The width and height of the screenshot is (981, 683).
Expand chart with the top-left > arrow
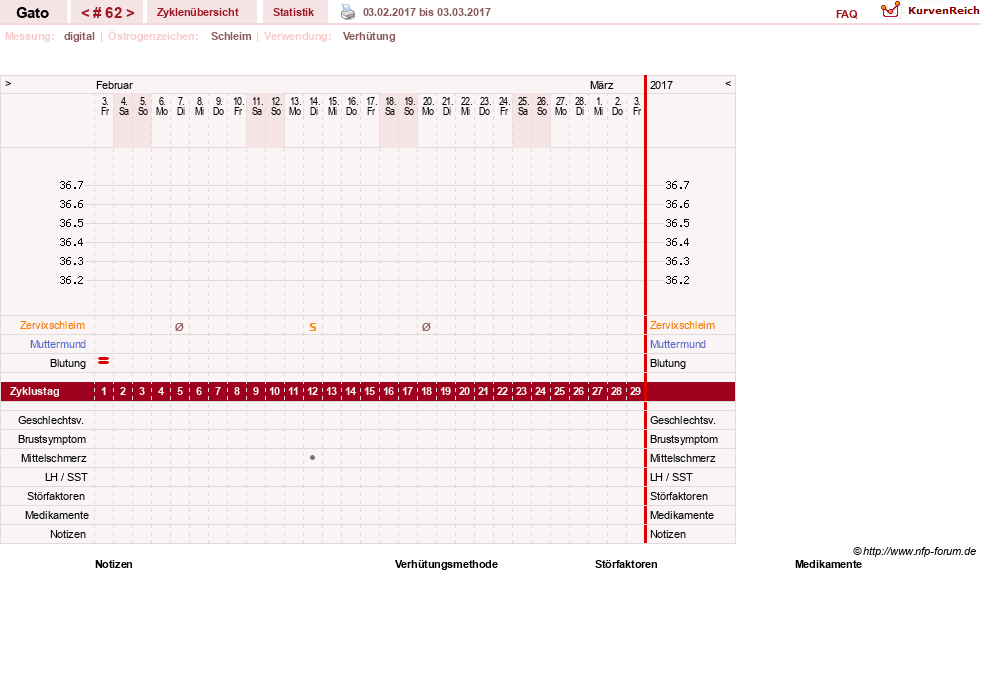8,83
